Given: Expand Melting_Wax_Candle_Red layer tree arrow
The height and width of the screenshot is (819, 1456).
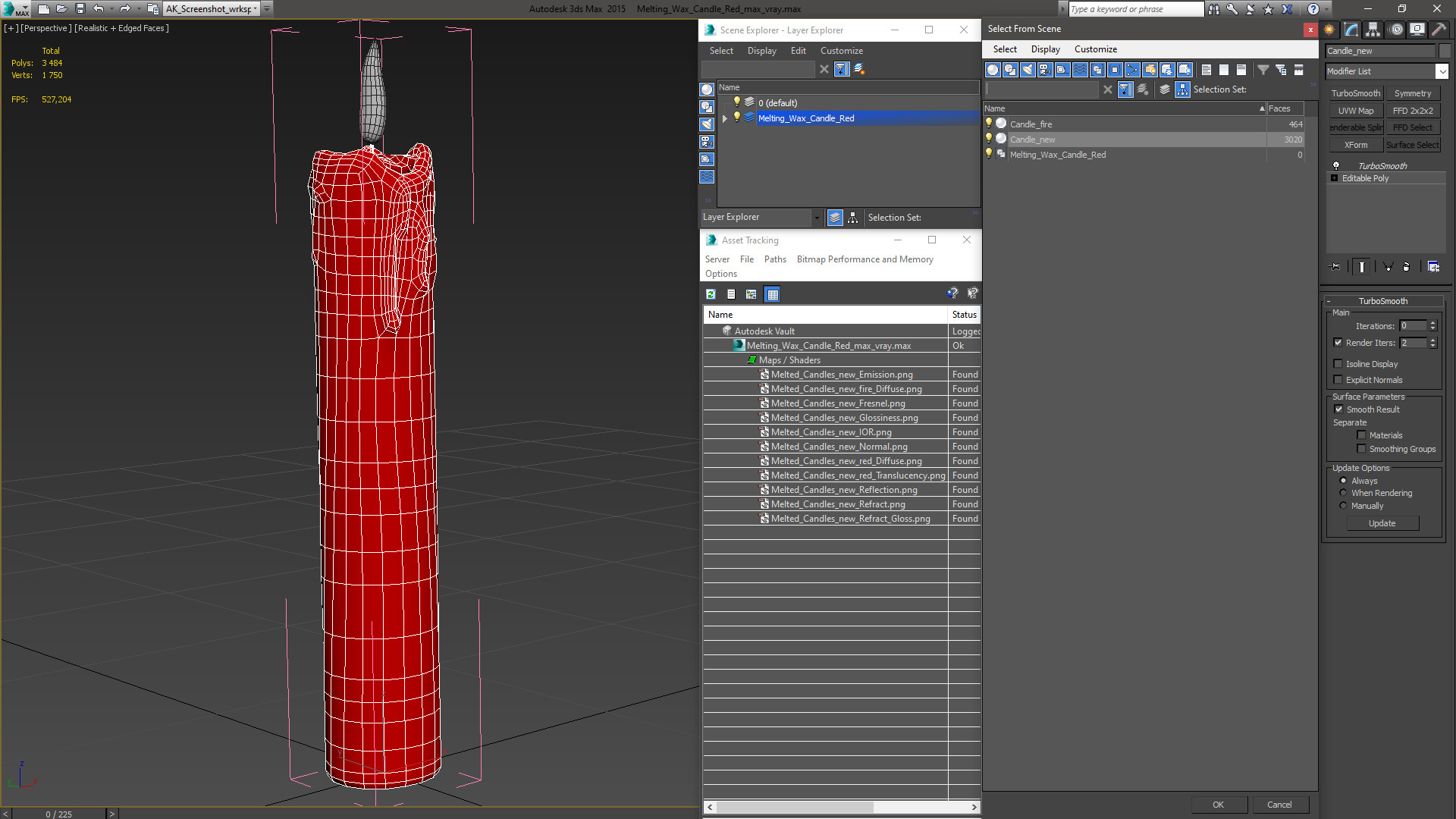Looking at the screenshot, I should [725, 118].
